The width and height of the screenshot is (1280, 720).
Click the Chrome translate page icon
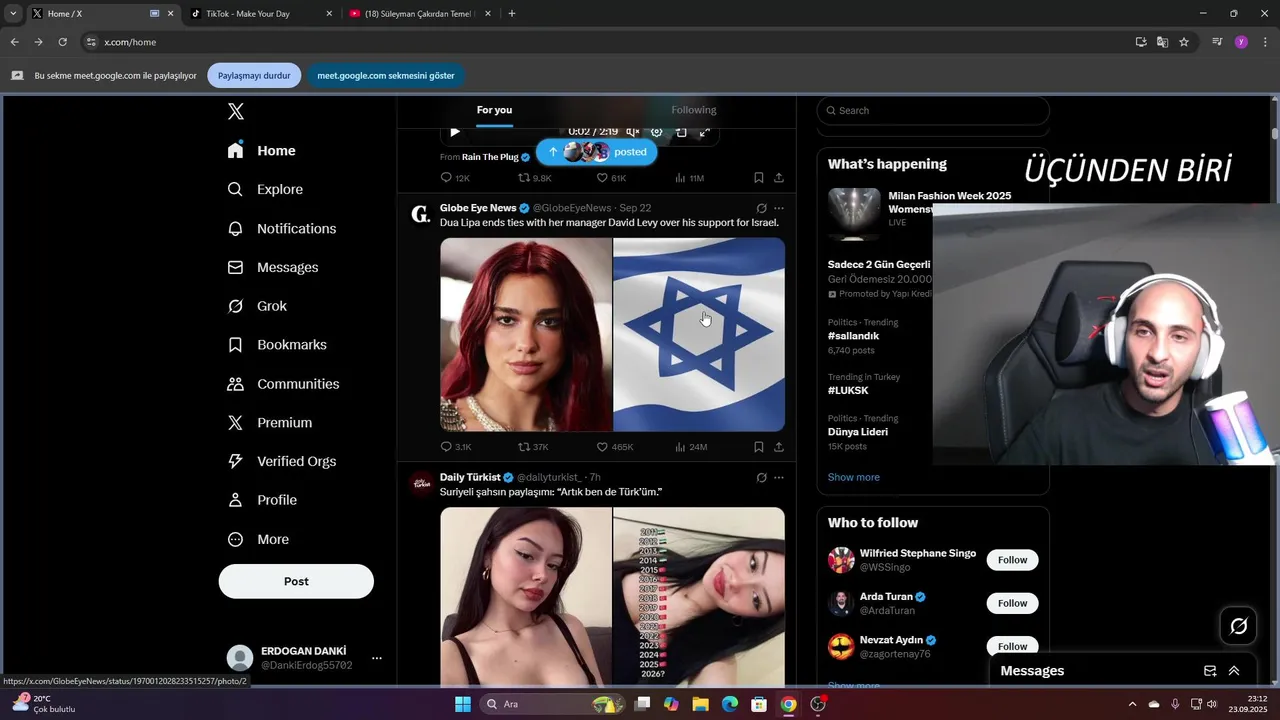coord(1162,42)
